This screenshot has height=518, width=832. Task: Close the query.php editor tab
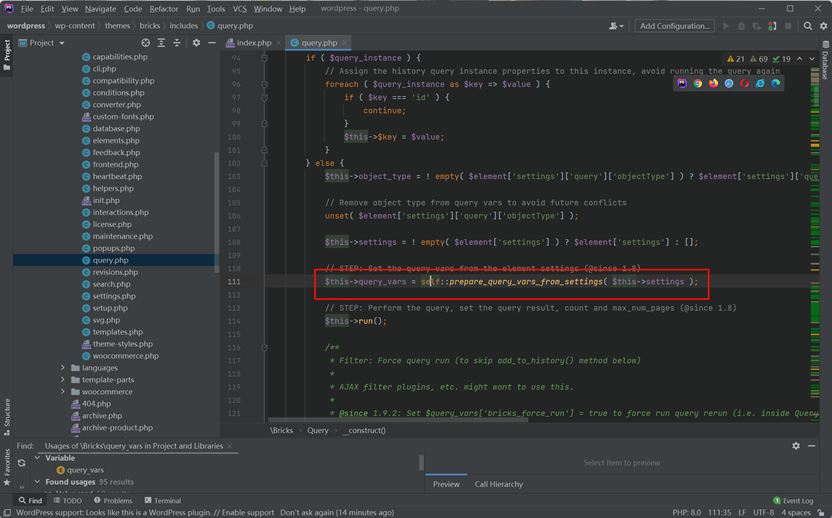tap(344, 43)
